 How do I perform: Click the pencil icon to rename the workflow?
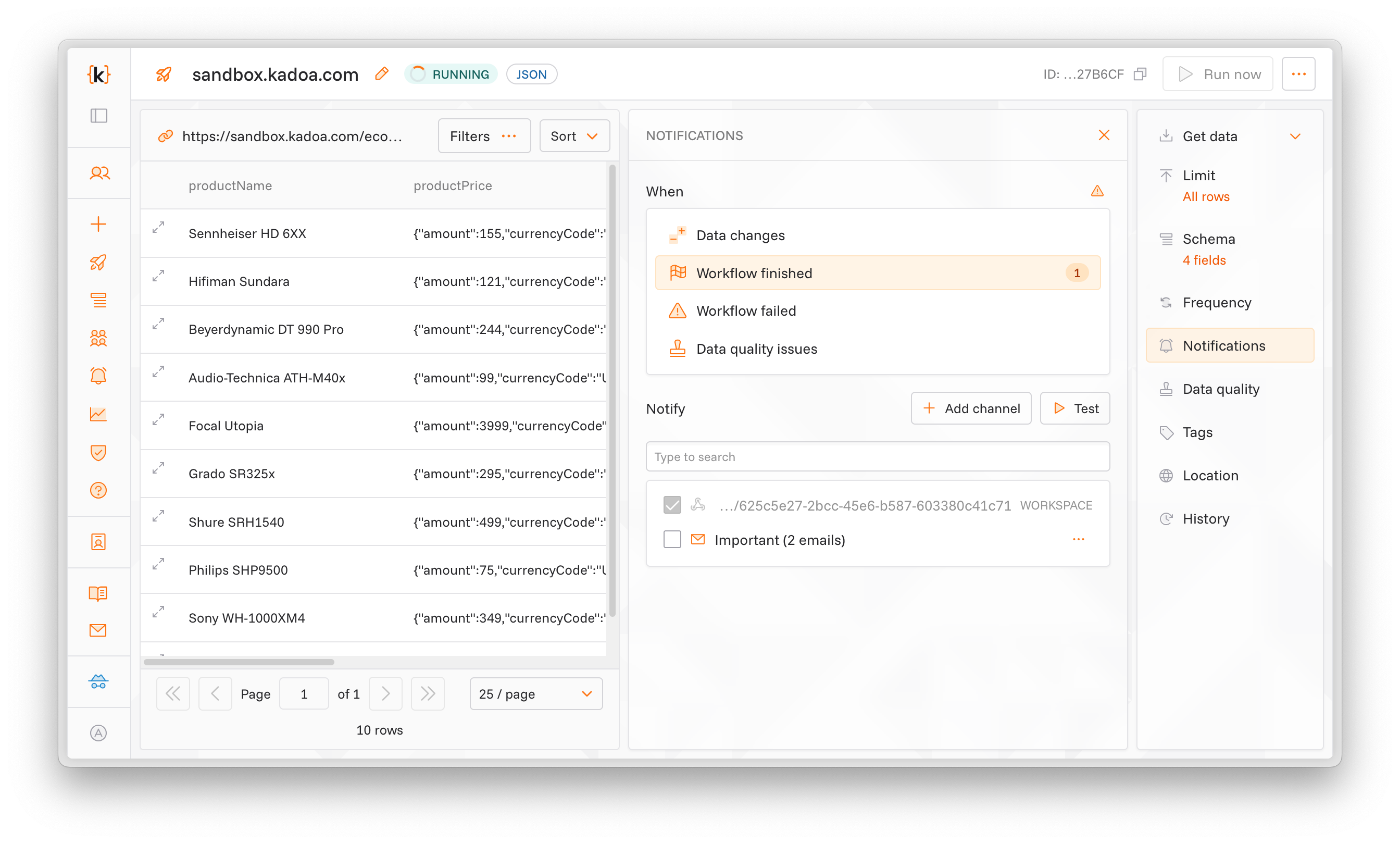click(382, 74)
